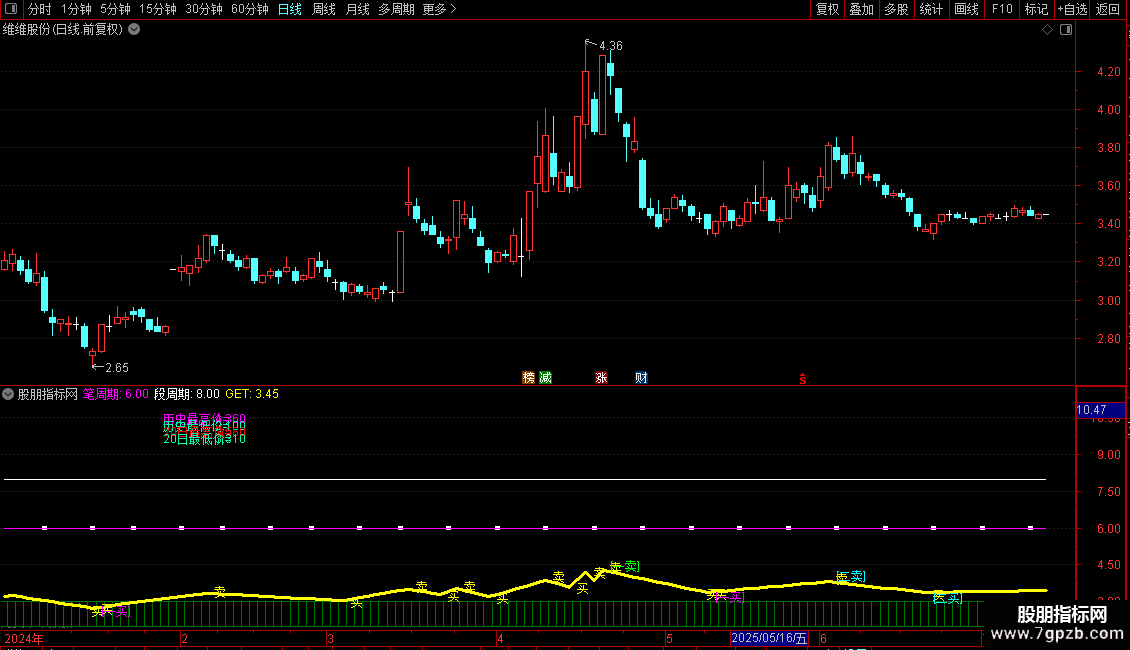Open the 多周期 multi-period view
This screenshot has height=650, width=1130.
point(396,9)
